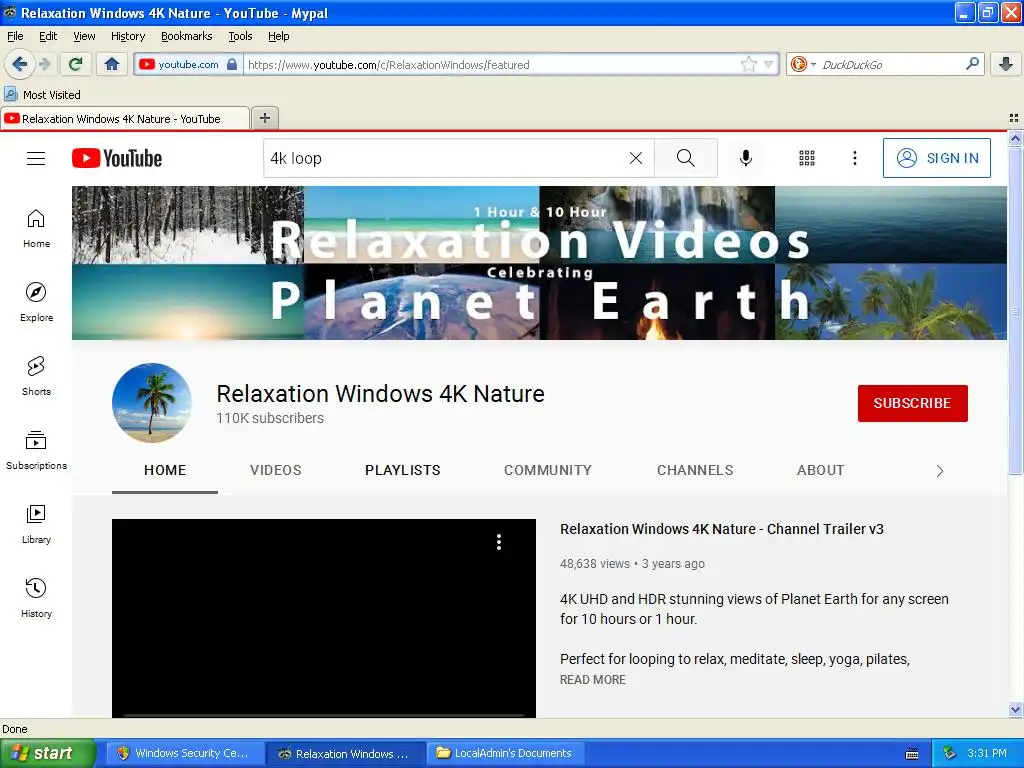Open the View menu

point(84,36)
